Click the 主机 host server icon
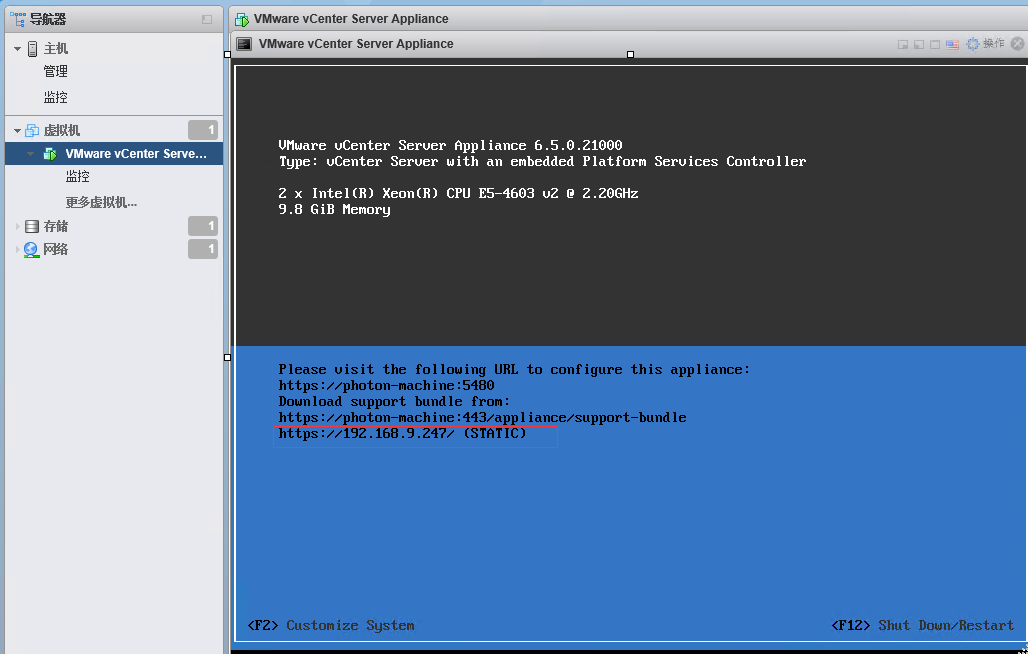The image size is (1028, 654). (x=32, y=48)
